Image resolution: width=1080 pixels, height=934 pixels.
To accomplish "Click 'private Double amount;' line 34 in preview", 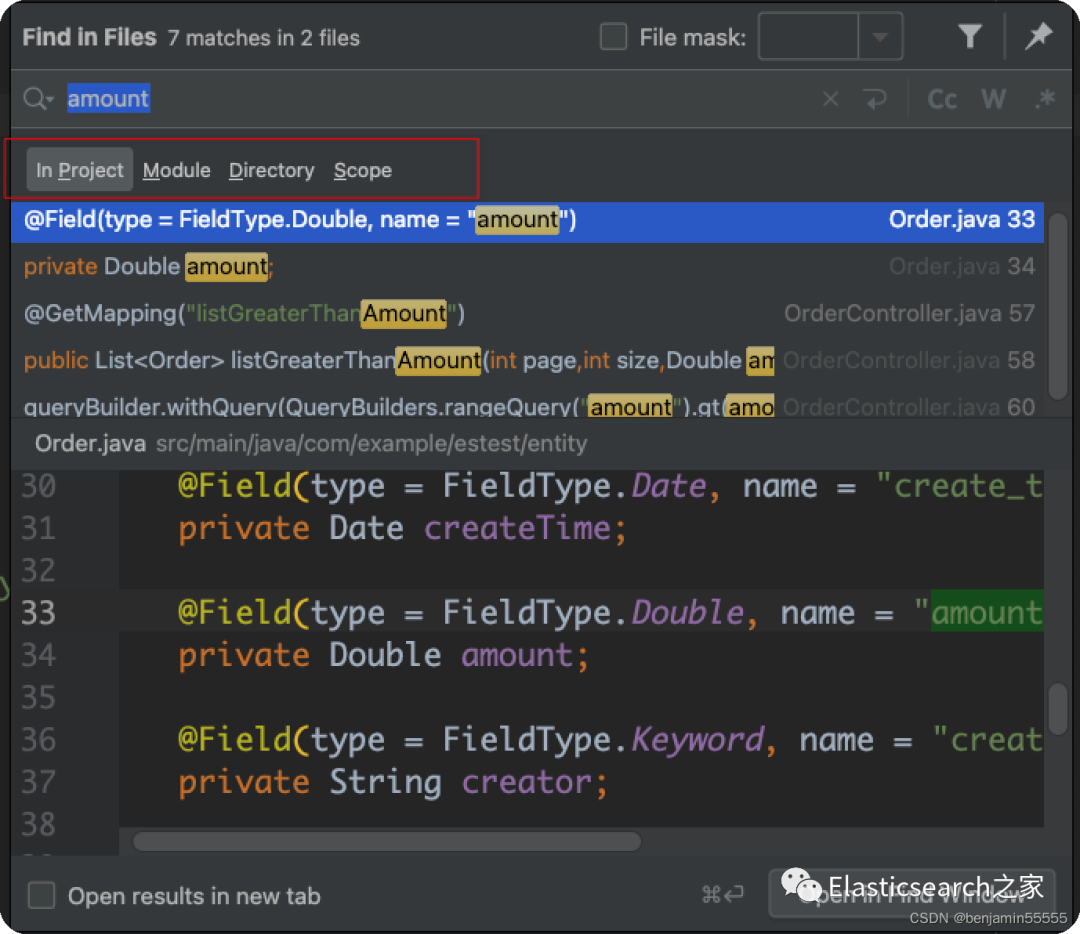I will [384, 655].
